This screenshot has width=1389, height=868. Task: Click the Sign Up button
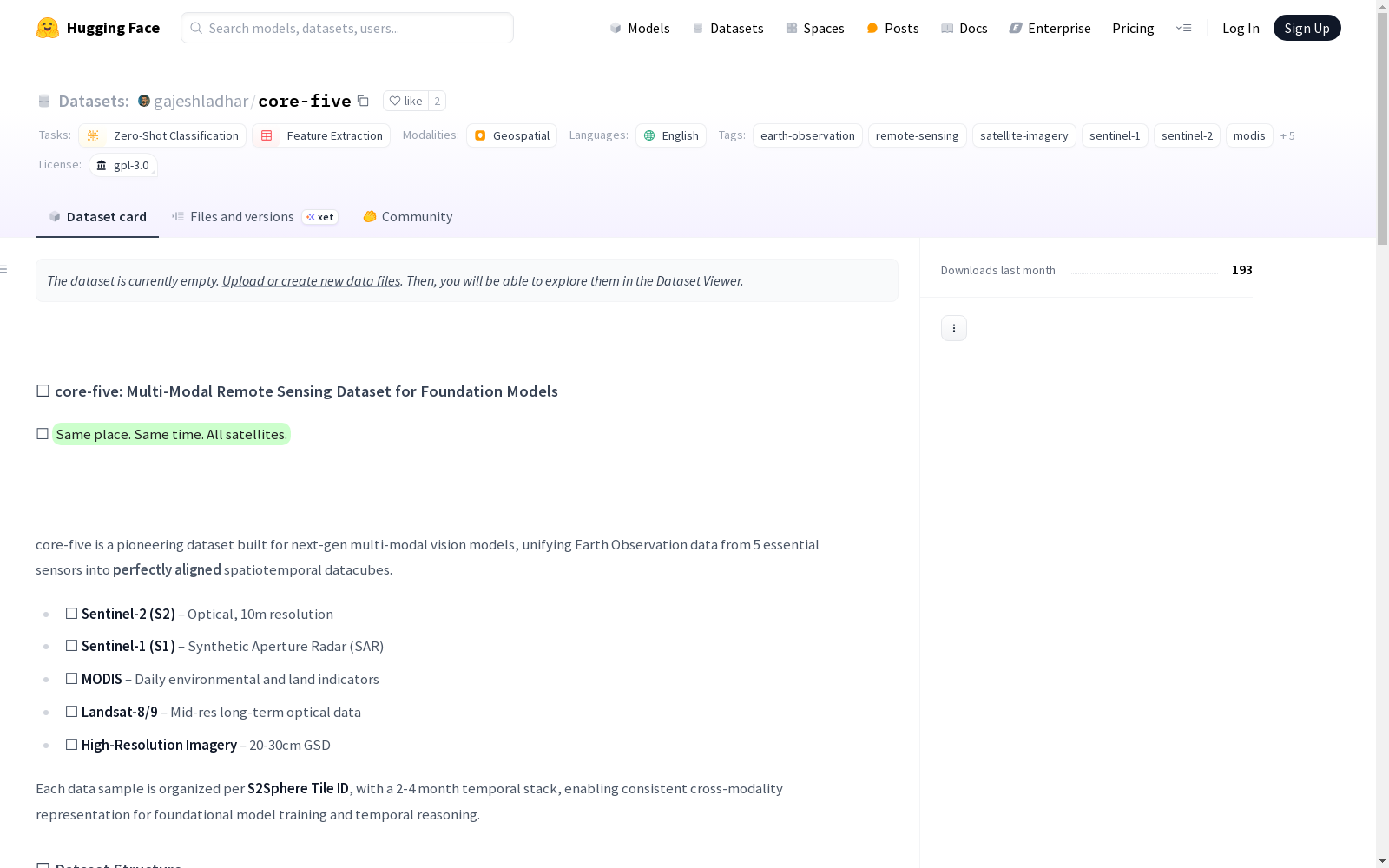1307,28
